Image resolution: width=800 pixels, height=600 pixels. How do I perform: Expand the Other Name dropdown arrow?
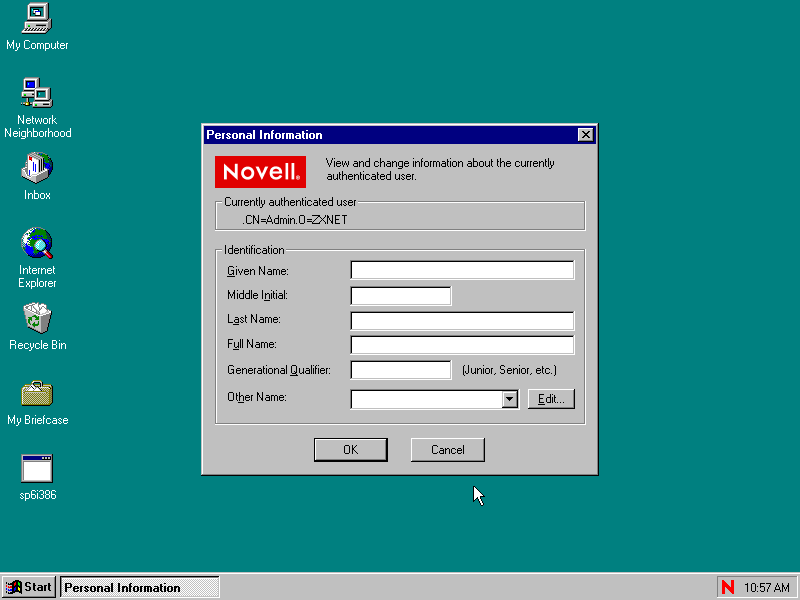coord(509,399)
